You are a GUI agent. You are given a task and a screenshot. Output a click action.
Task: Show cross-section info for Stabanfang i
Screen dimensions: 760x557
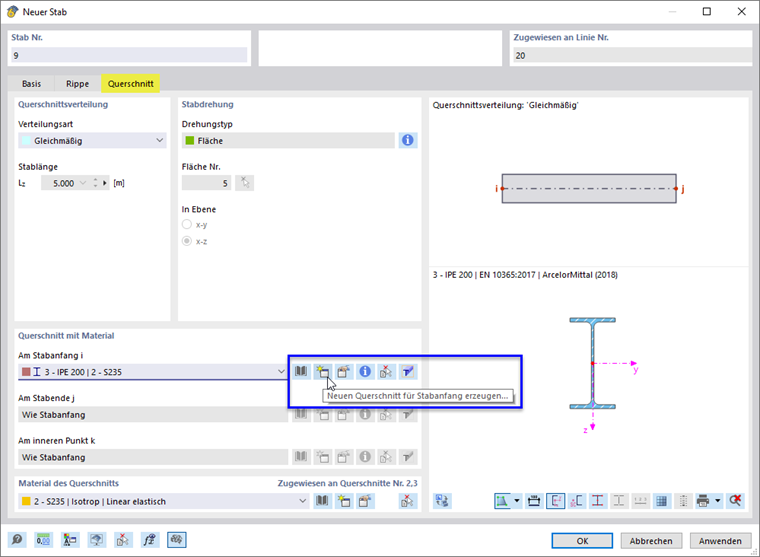pos(365,372)
